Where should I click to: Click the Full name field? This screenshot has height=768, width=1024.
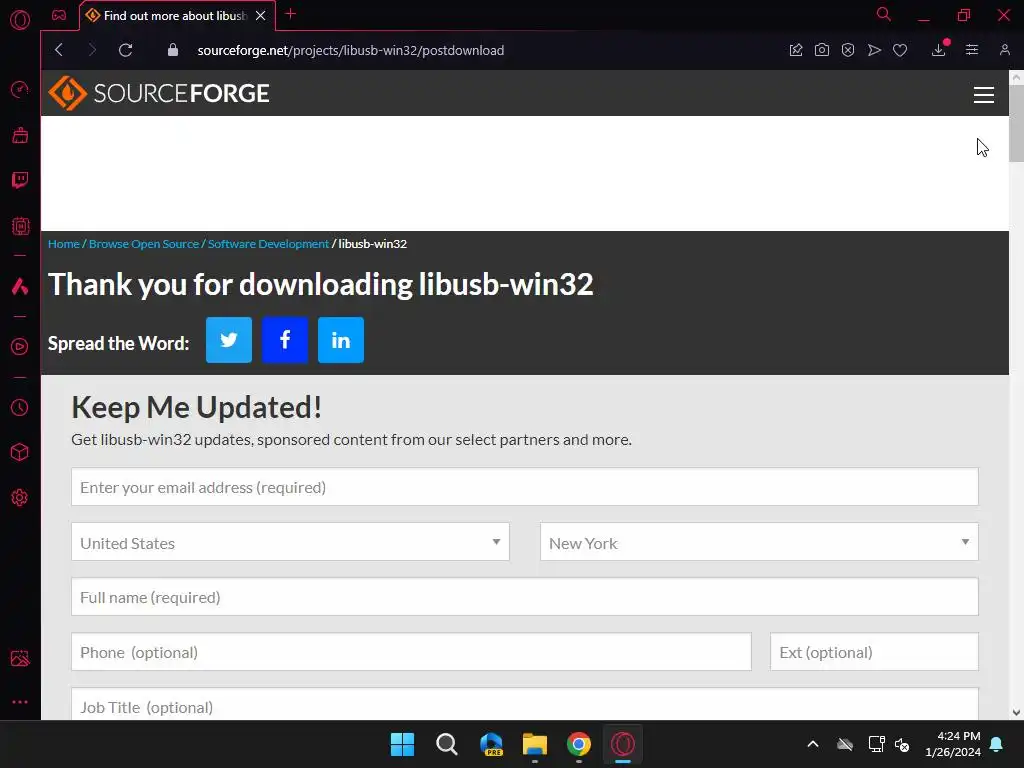click(x=524, y=597)
